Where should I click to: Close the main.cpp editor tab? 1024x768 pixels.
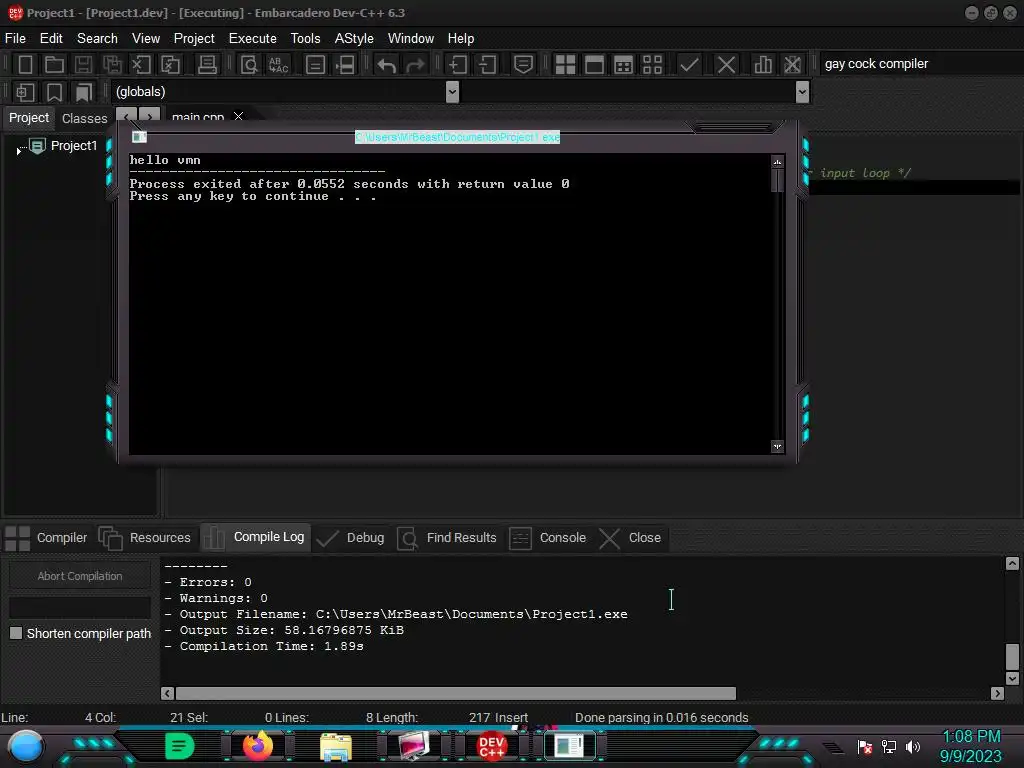click(238, 116)
